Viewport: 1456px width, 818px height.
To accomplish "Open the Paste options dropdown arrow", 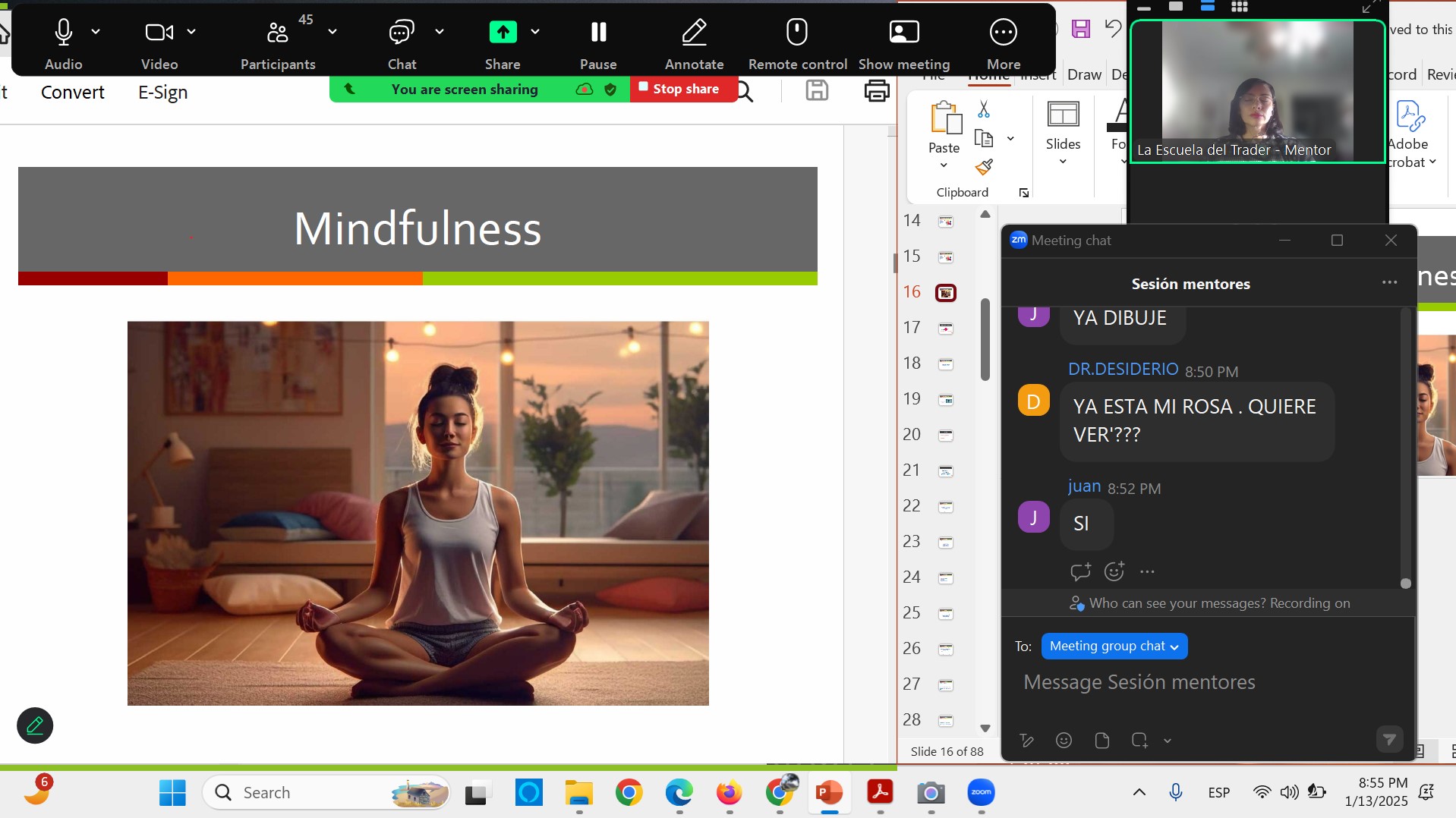I will pos(944,165).
